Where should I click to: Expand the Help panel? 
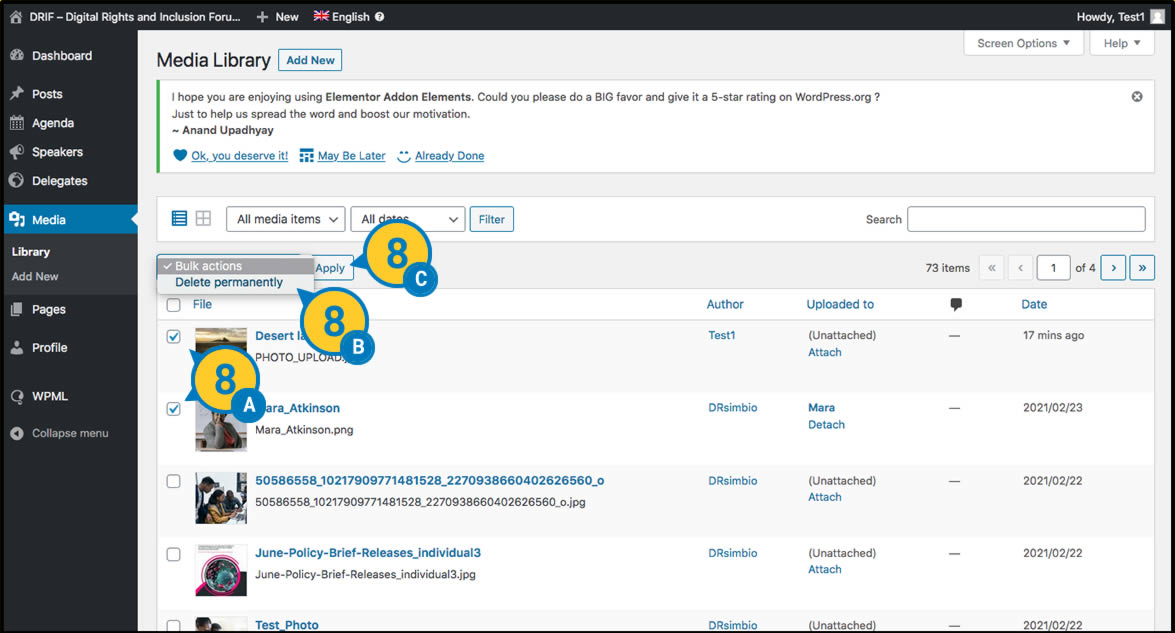point(1121,43)
